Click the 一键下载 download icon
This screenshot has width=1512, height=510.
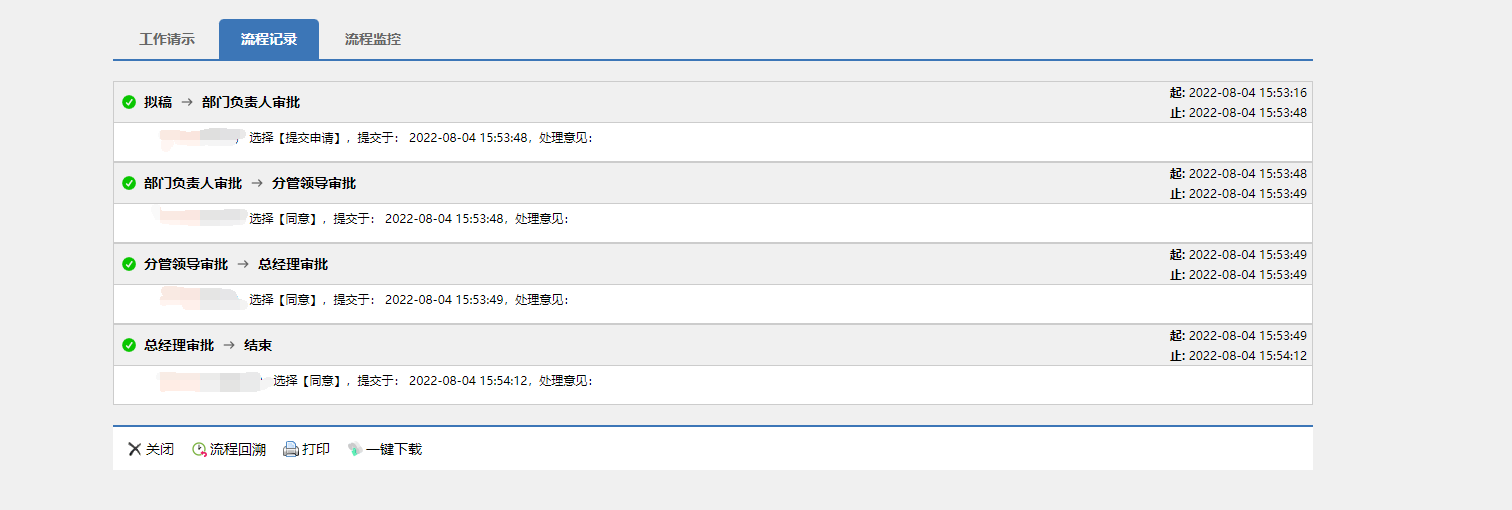pyautogui.click(x=354, y=450)
